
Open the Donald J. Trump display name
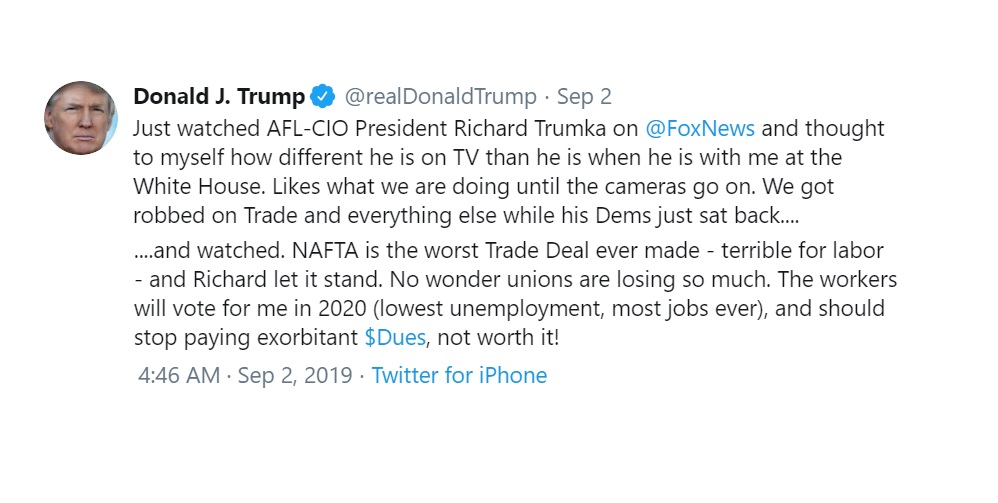coord(220,97)
